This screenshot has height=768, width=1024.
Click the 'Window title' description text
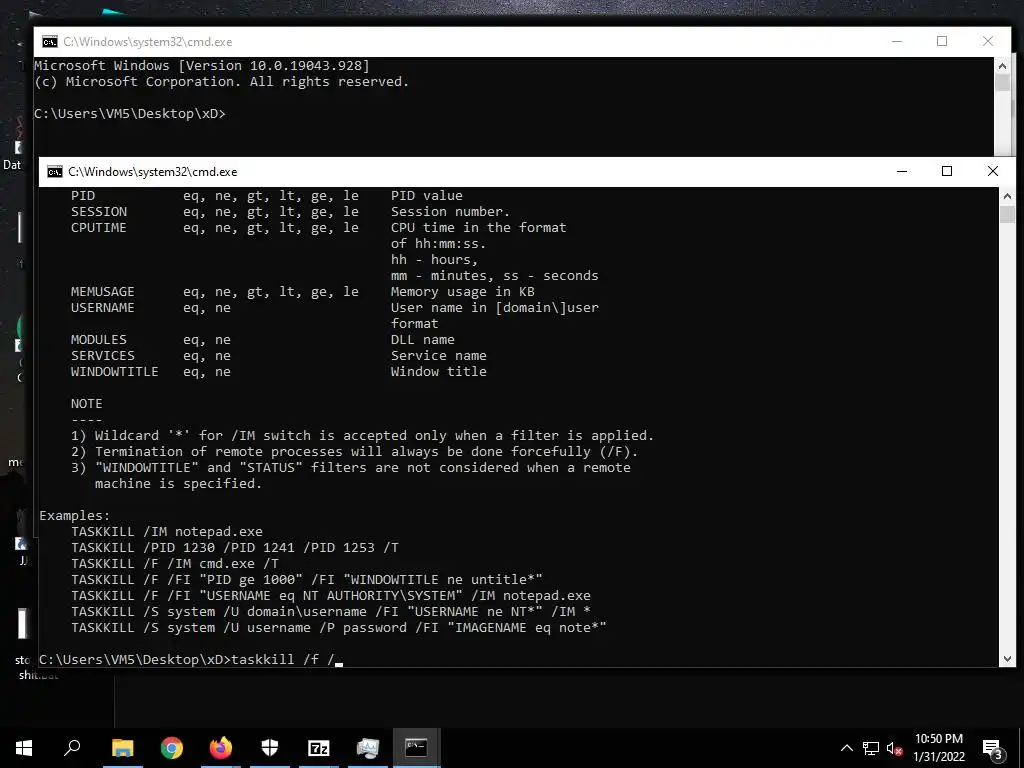click(x=438, y=372)
